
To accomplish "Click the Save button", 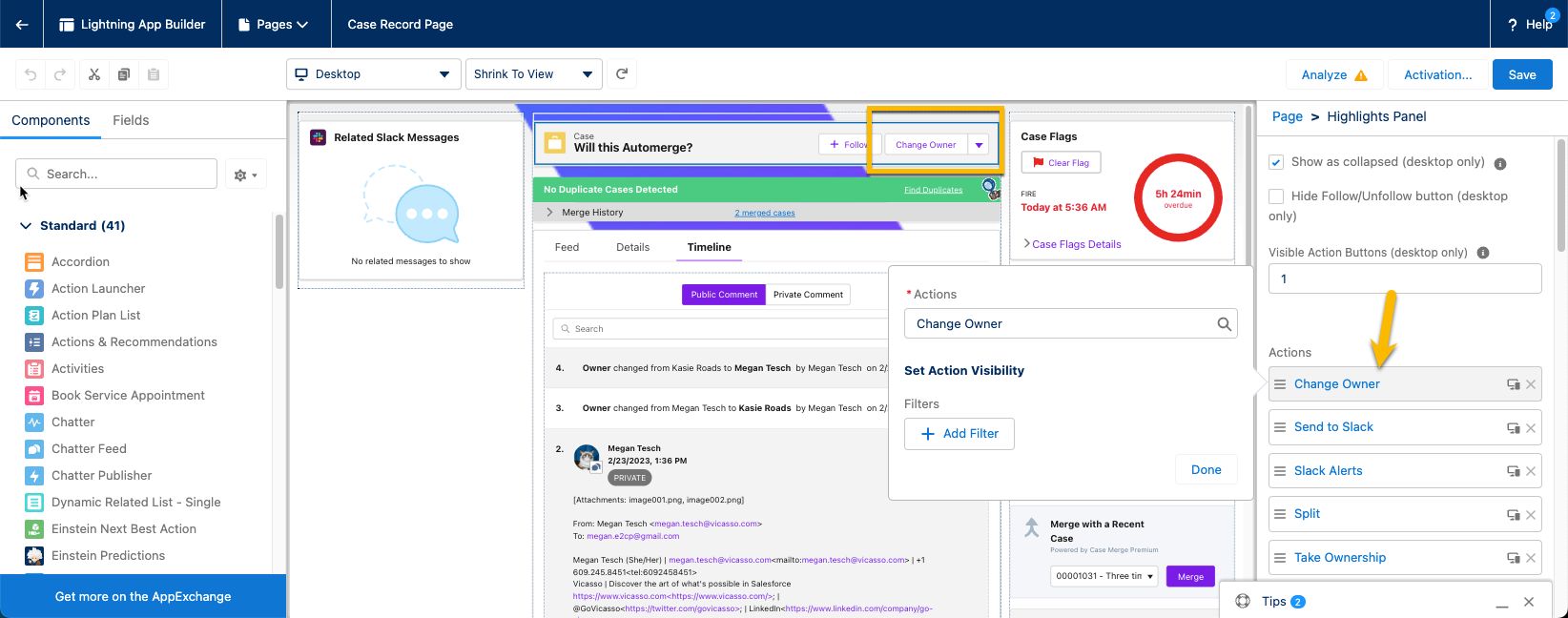I will (1522, 74).
